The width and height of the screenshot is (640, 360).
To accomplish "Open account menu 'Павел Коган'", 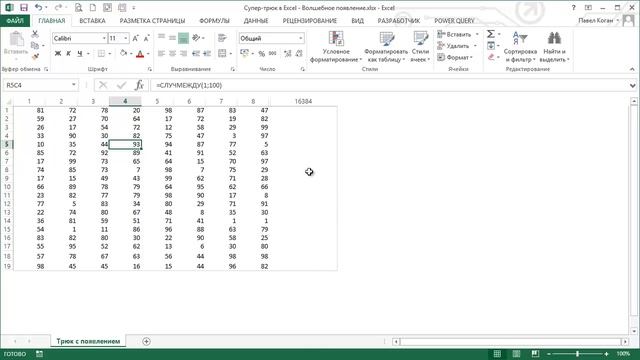I will pos(599,20).
